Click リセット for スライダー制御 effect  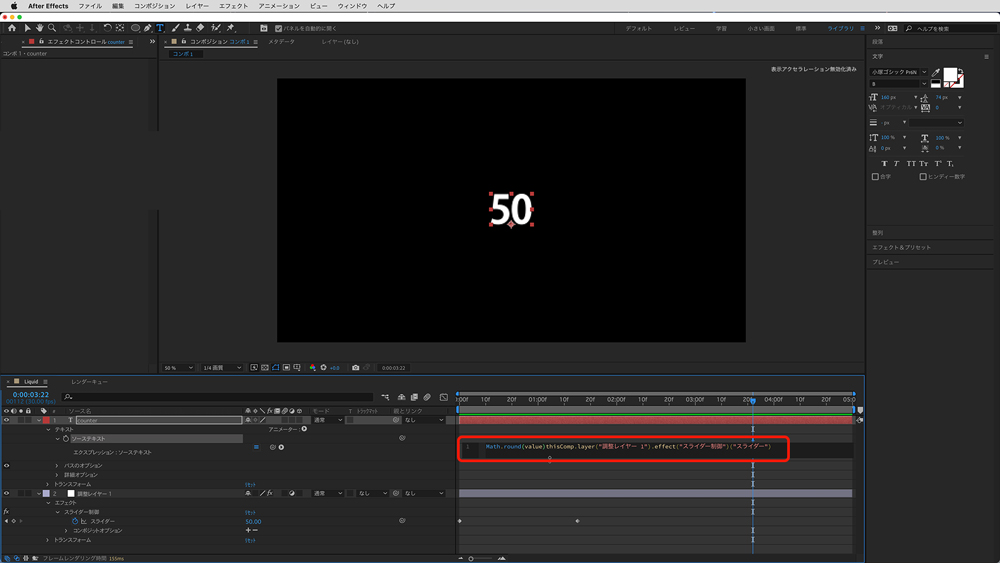point(250,512)
